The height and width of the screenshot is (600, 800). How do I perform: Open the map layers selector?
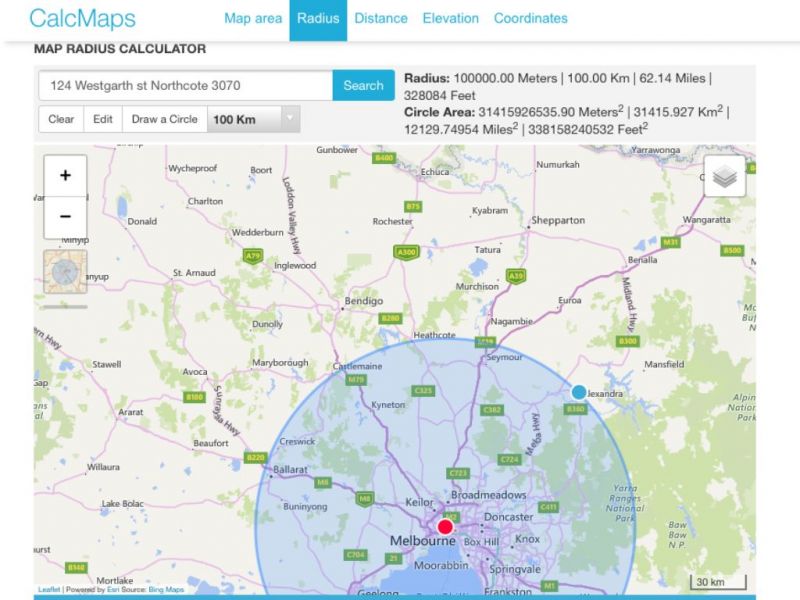coord(725,177)
